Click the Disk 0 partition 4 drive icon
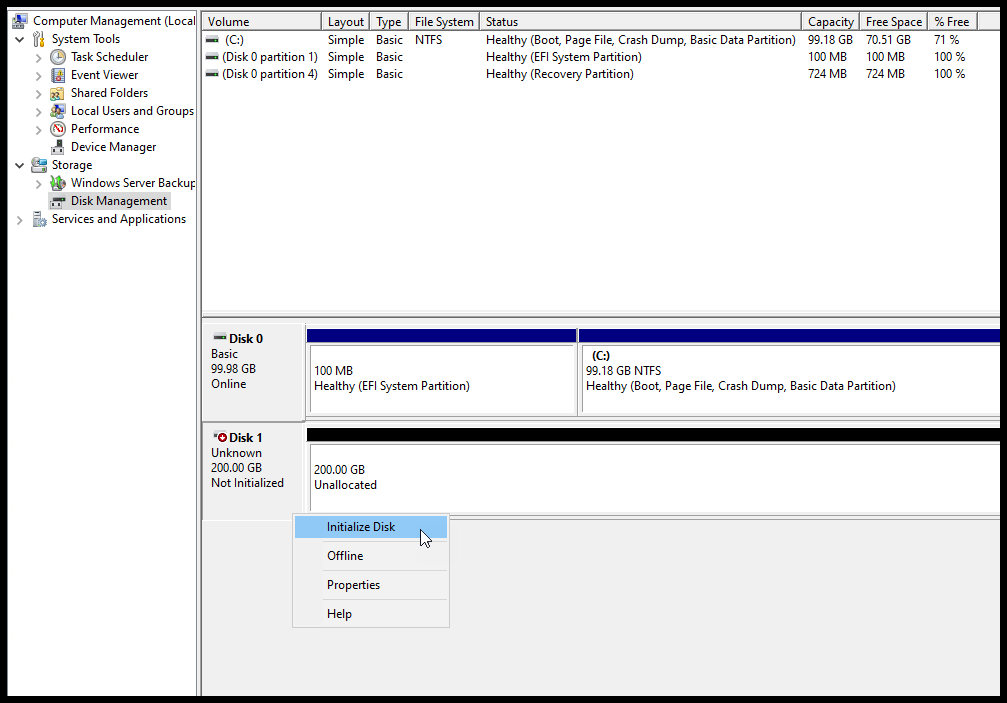The image size is (1007, 703). coord(212,74)
